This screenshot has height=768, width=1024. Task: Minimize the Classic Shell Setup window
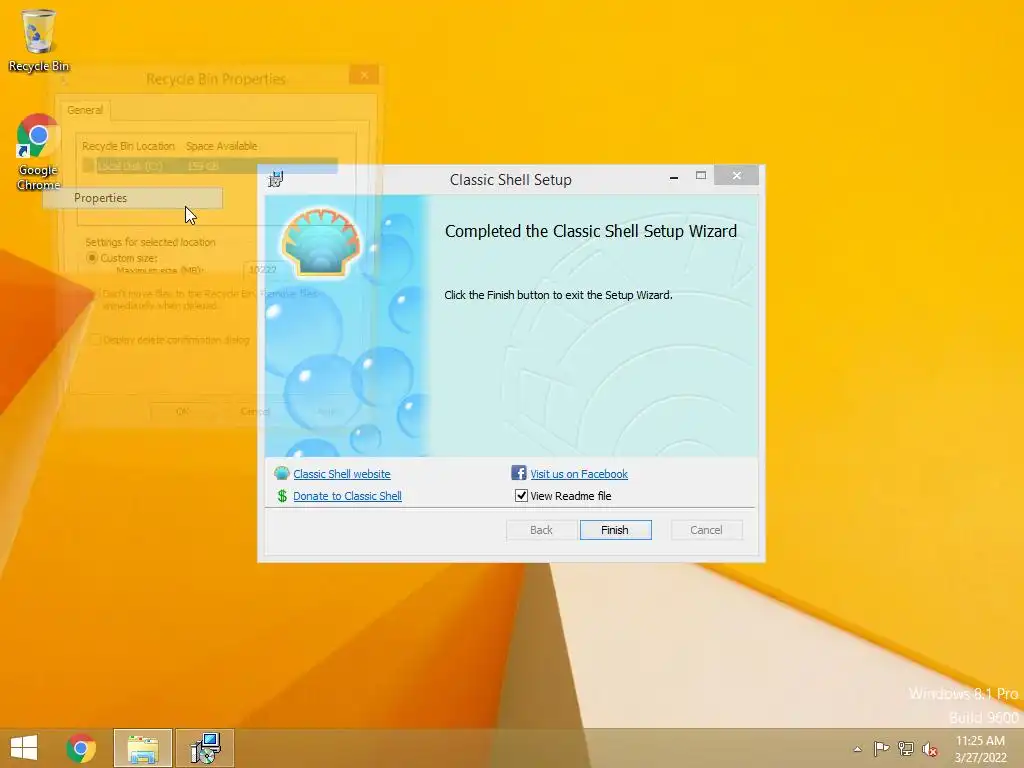tap(673, 177)
